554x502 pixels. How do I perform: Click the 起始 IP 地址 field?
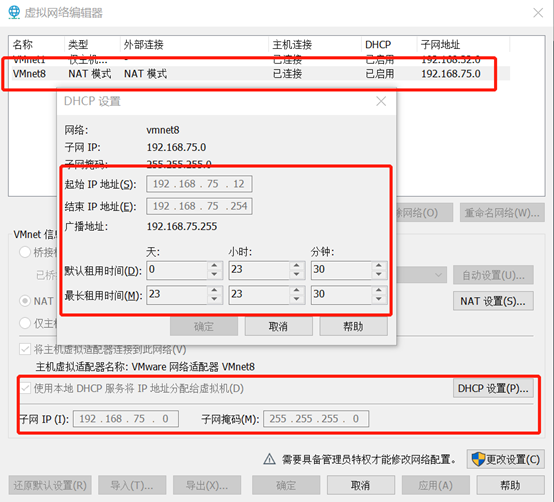199,184
